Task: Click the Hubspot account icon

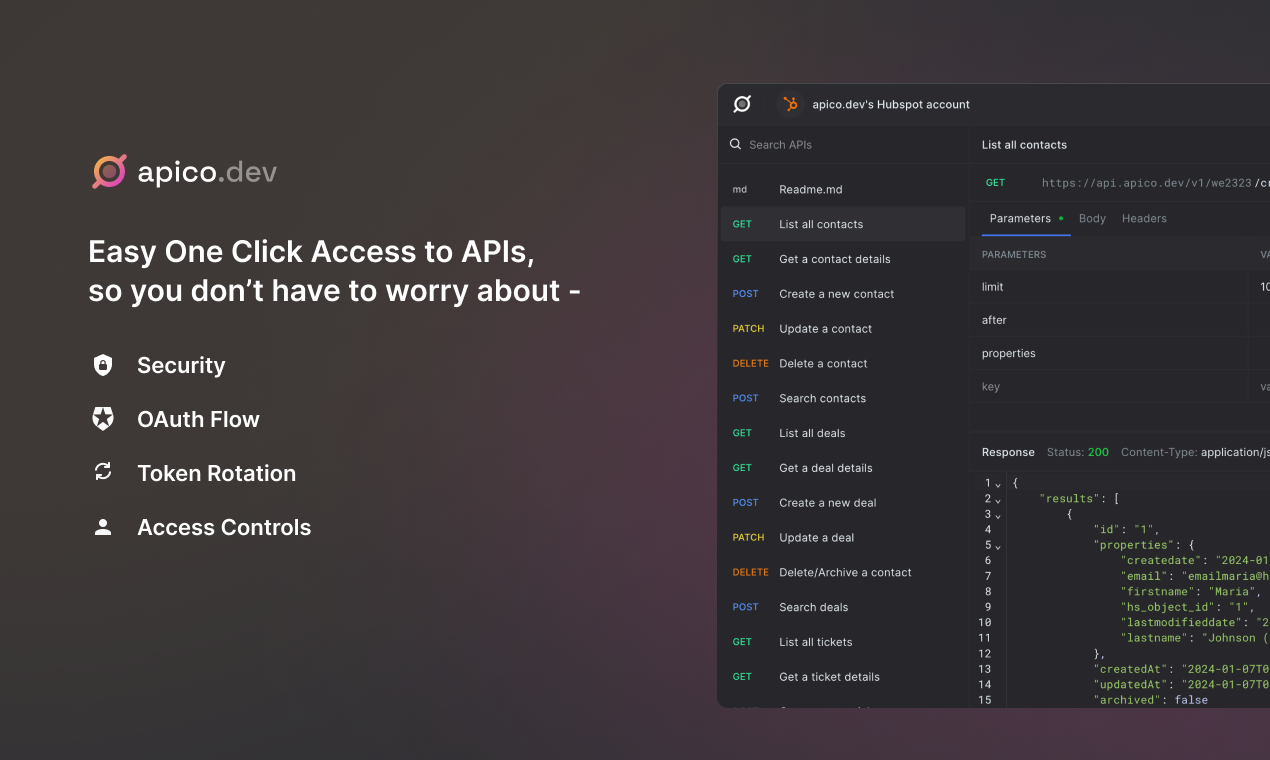Action: click(790, 104)
